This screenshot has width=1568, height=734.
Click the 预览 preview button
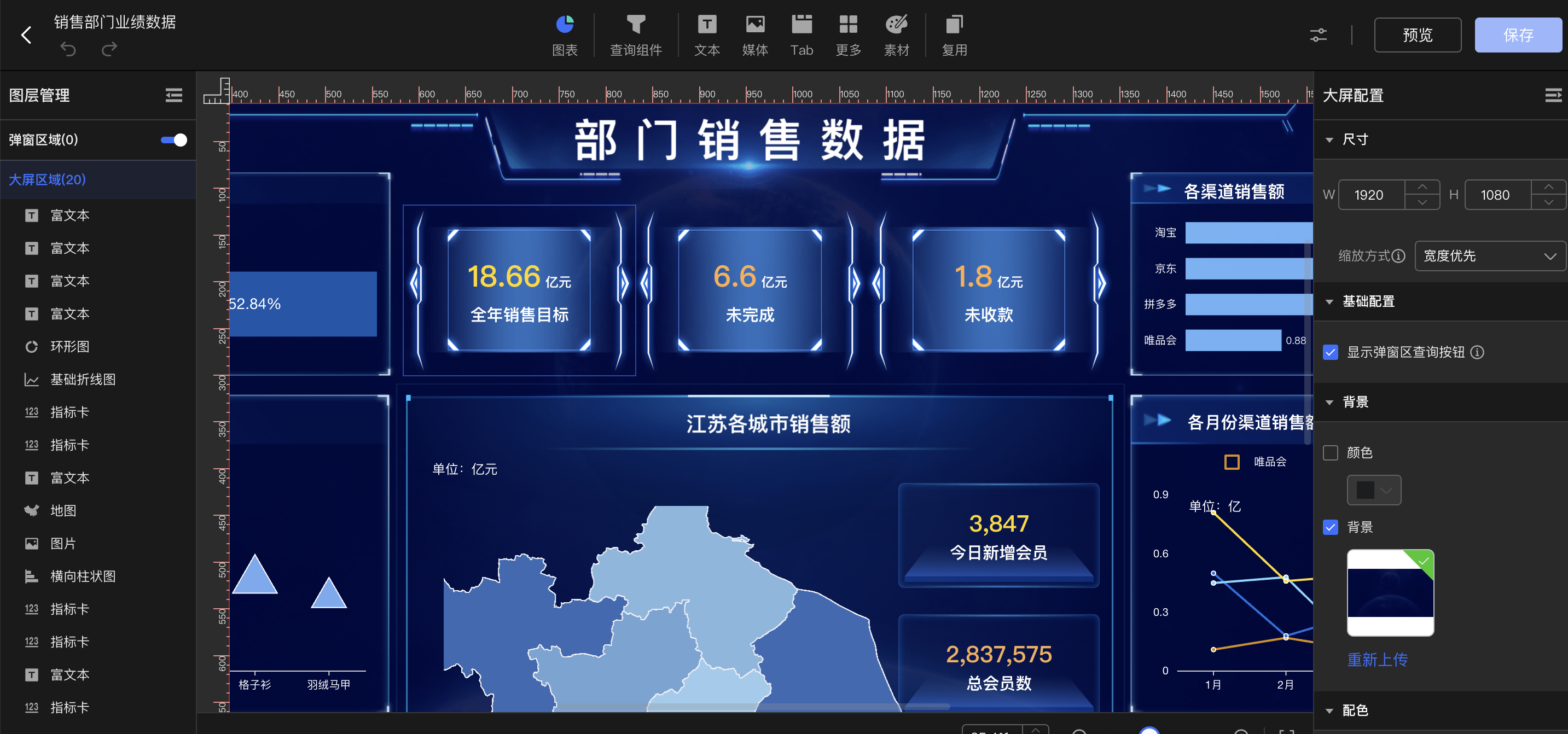coord(1417,36)
